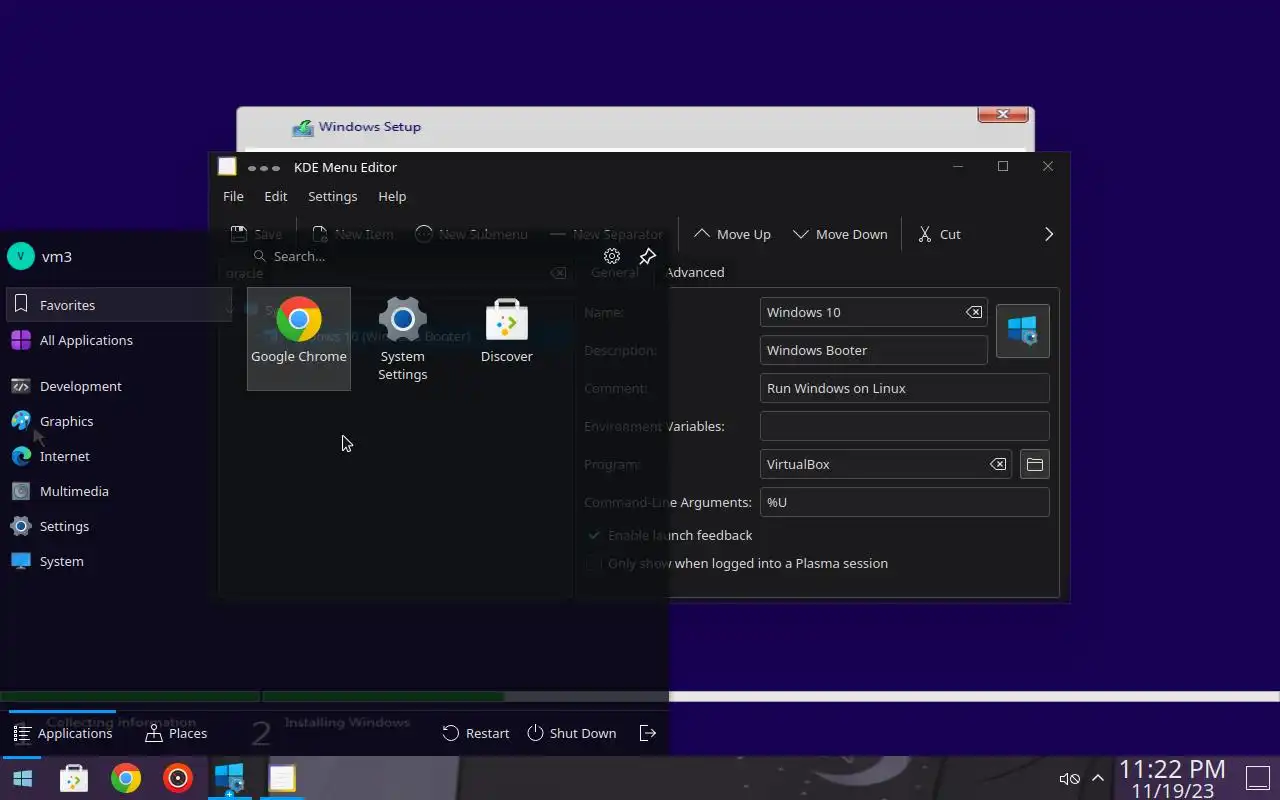Switch to VirtualBox Windows task in taskbar
Screen dimensions: 1280x800
[x=229, y=778]
